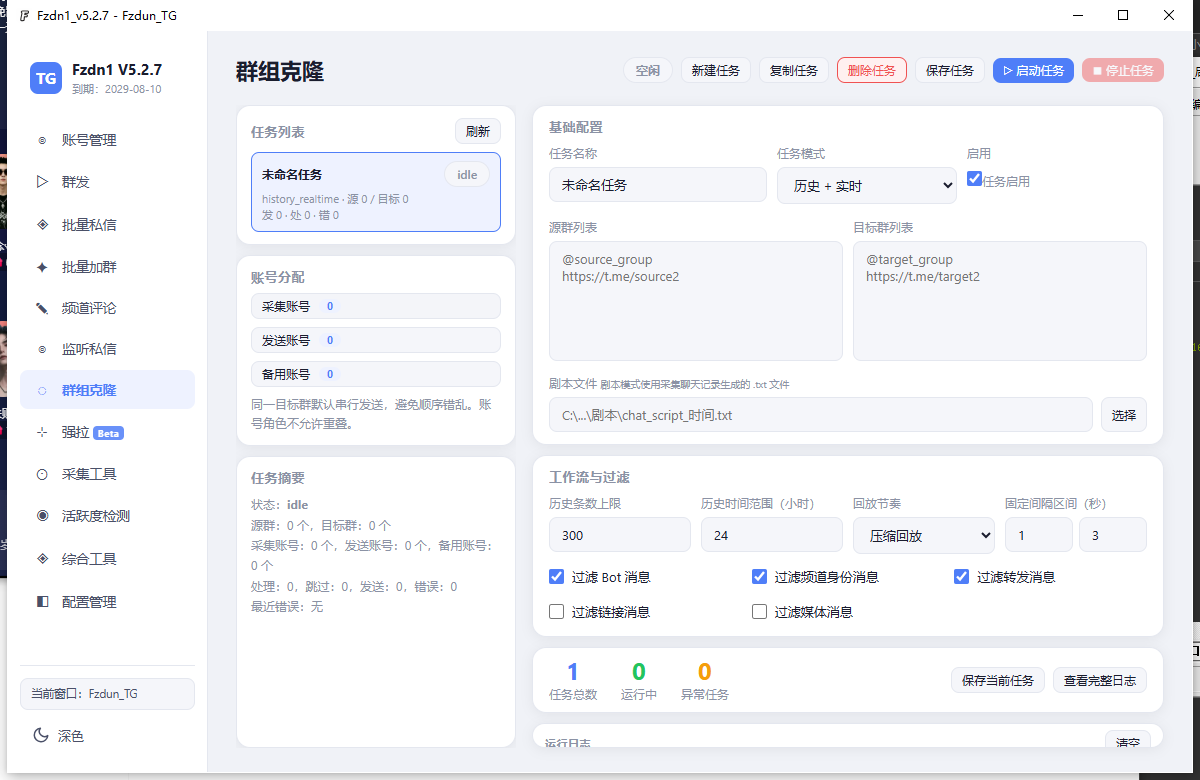Open 配置管理 settings page
This screenshot has height=780, width=1200.
click(107, 602)
